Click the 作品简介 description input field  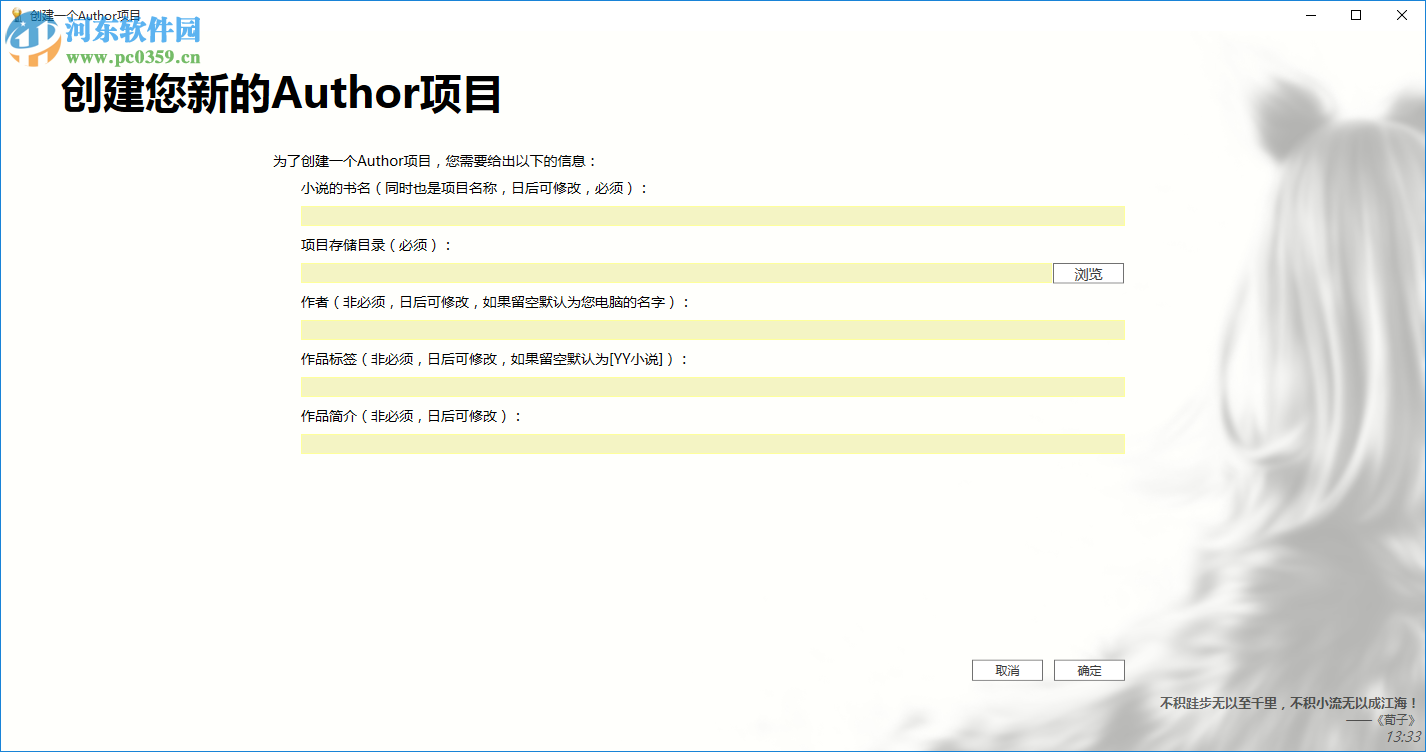[712, 443]
